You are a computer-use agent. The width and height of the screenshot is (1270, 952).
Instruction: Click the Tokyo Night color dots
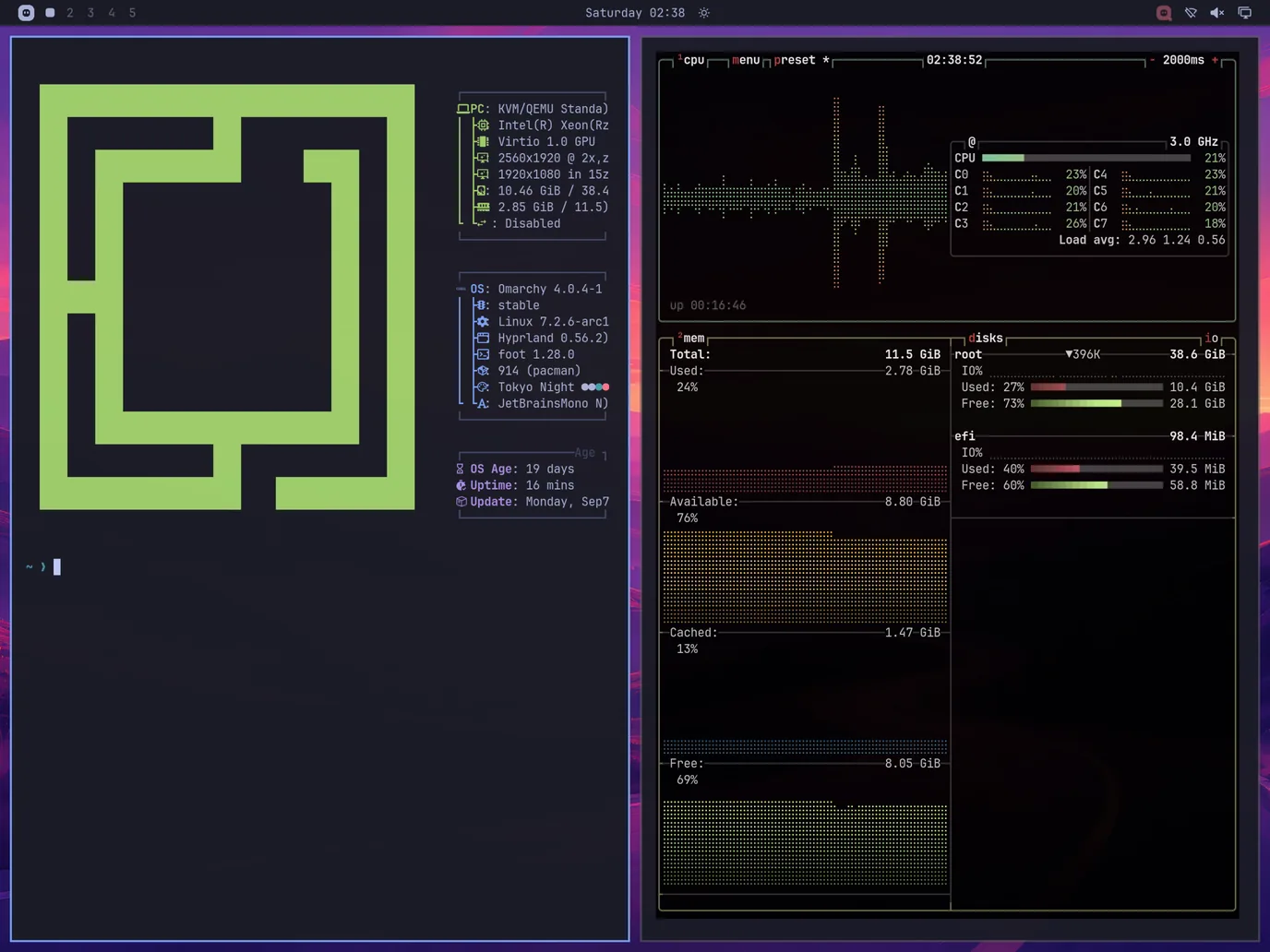pyautogui.click(x=595, y=387)
